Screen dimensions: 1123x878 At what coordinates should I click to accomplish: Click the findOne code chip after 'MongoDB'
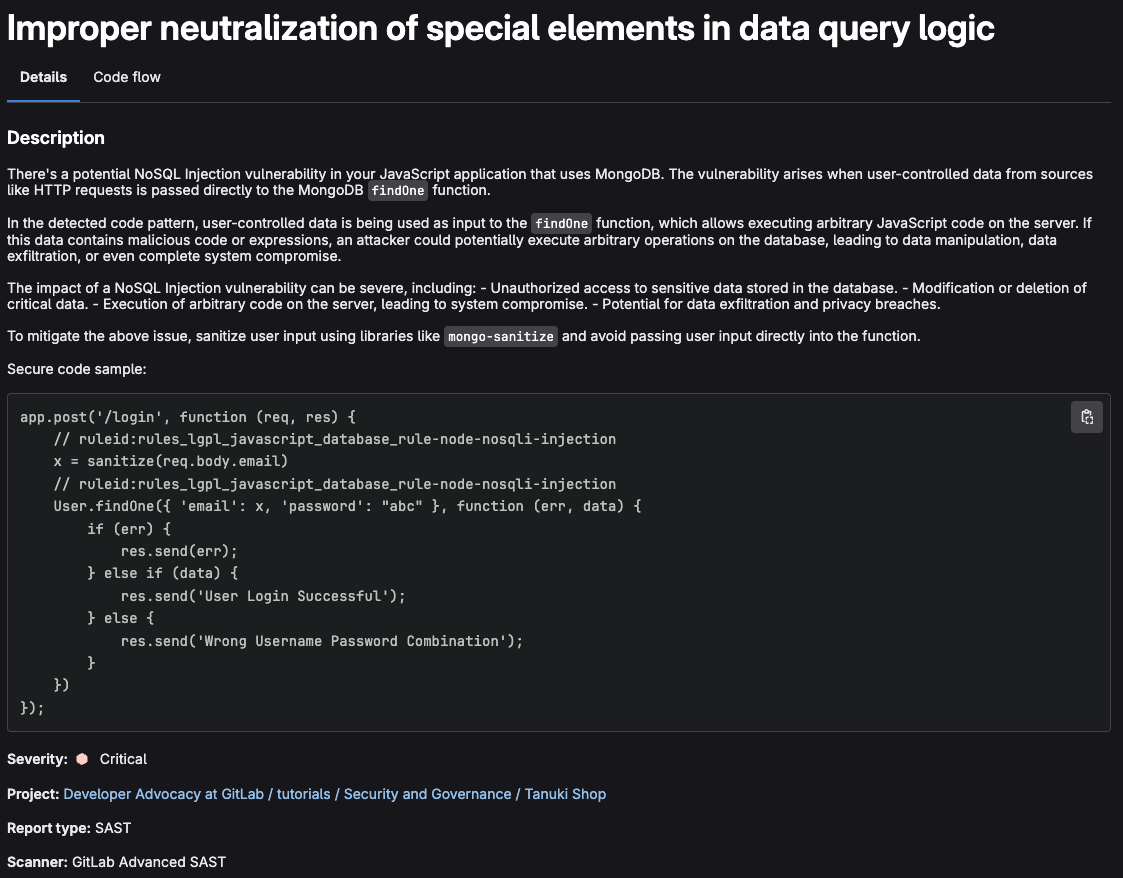(x=398, y=191)
